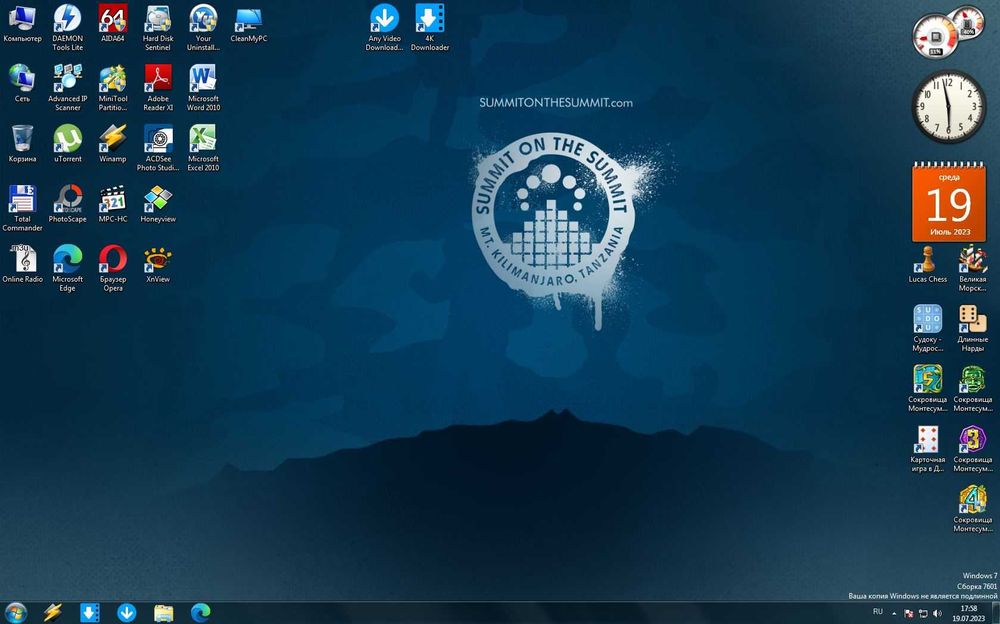Launch the MPC-HC media player
The width and height of the screenshot is (1000, 624).
113,204
